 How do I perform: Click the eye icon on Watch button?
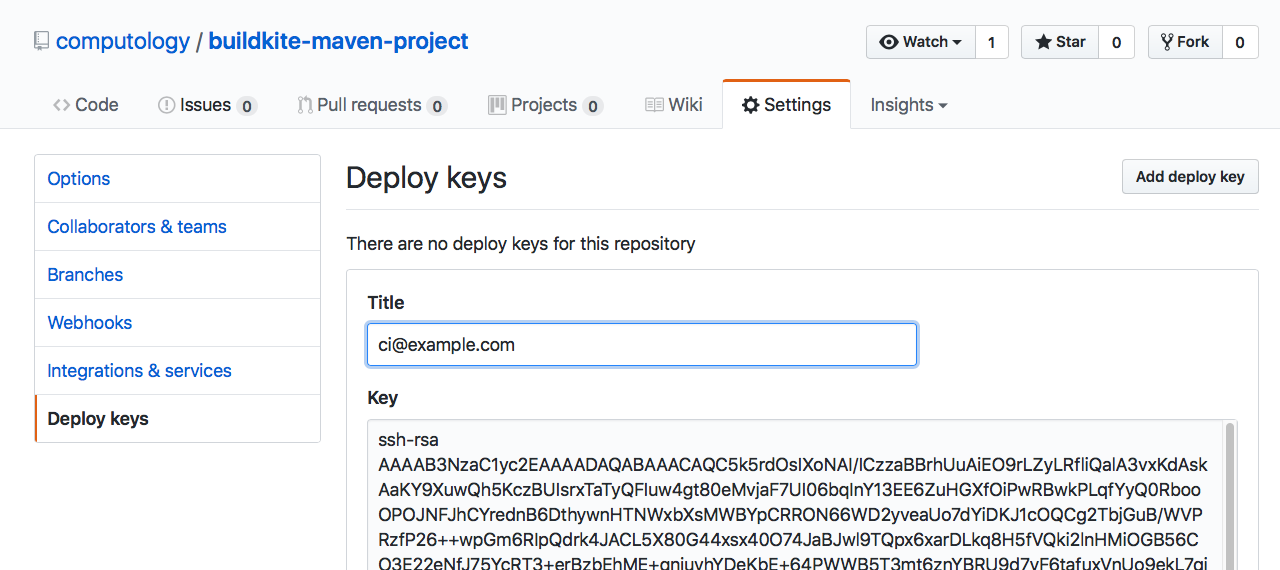pos(888,42)
